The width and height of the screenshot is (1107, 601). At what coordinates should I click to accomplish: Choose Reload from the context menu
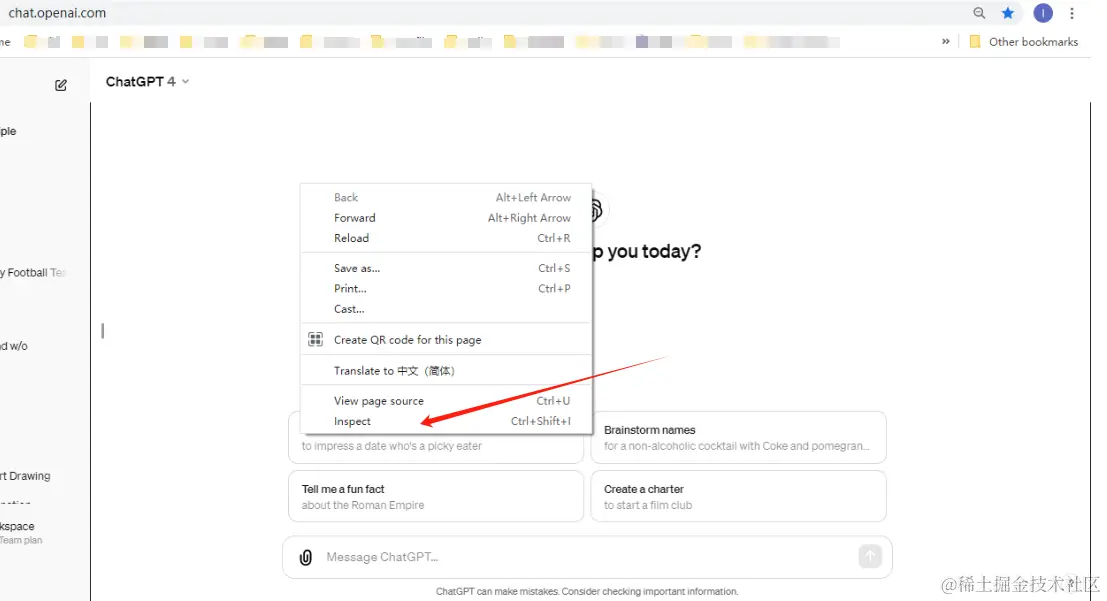tap(446, 239)
